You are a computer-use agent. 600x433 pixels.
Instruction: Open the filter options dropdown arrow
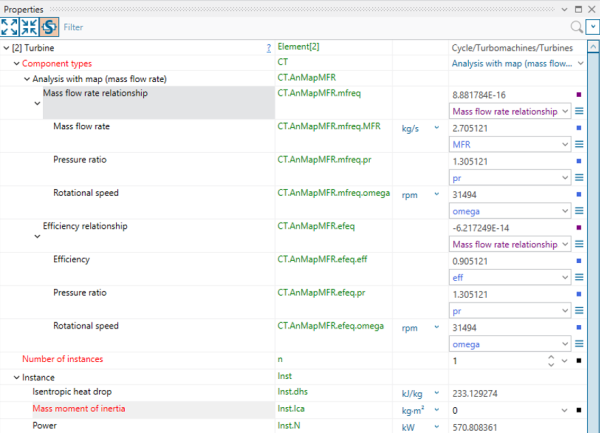(593, 27)
